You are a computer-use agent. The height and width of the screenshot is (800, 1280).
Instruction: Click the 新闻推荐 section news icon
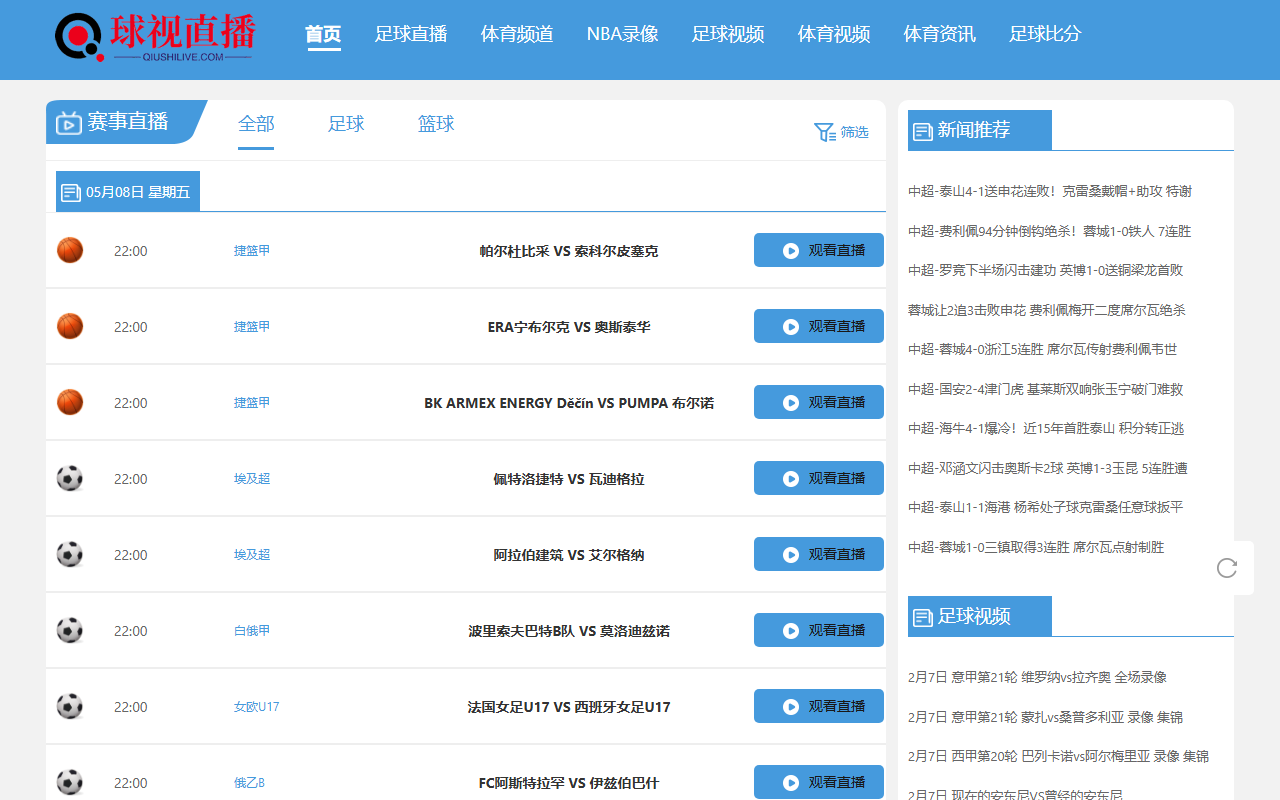click(922, 131)
